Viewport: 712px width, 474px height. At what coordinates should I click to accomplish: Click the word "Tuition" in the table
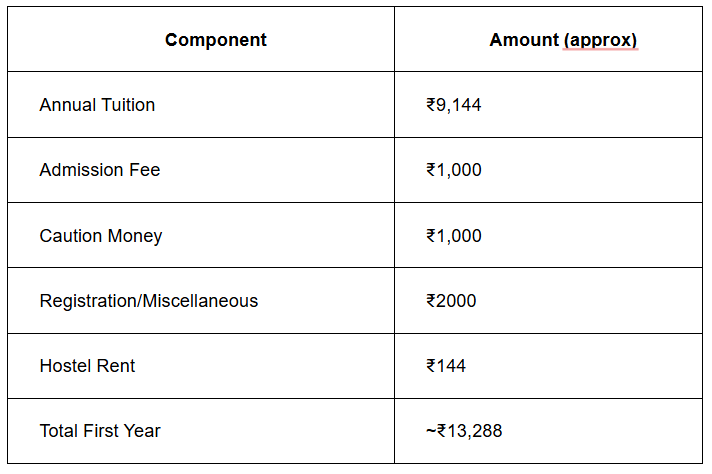click(128, 105)
